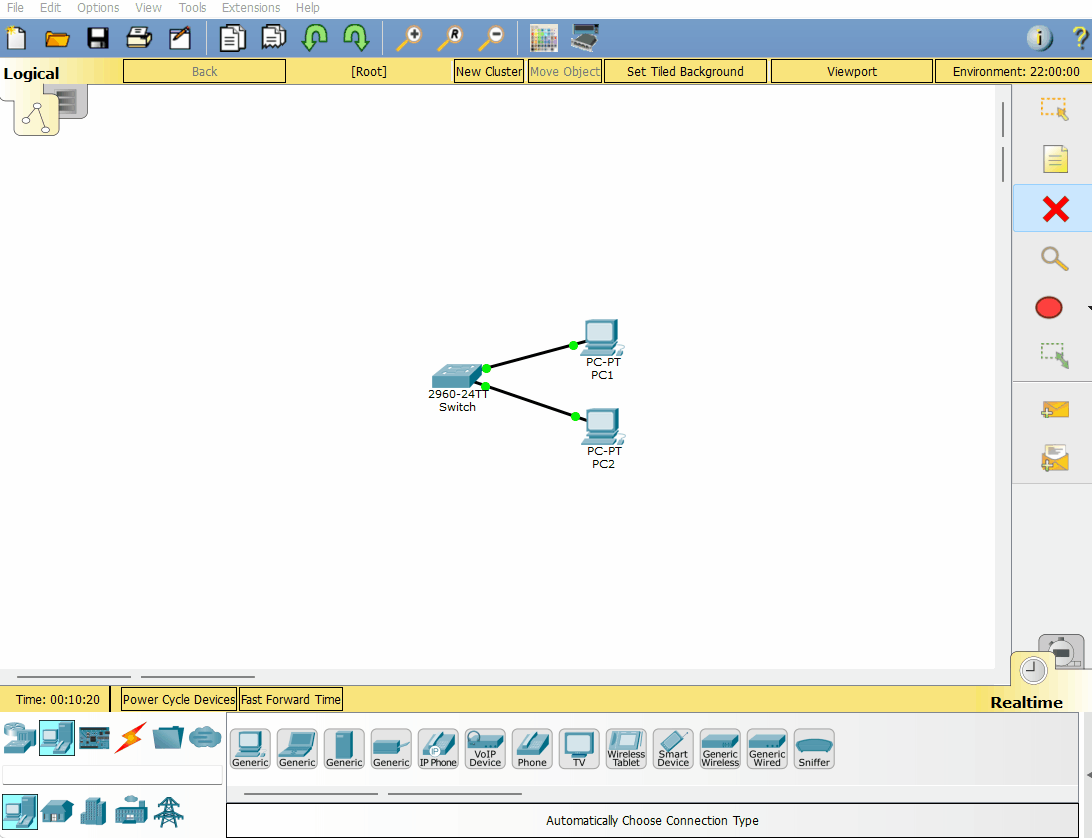Click the Save floppy disk icon
1092x838 pixels.
click(98, 39)
